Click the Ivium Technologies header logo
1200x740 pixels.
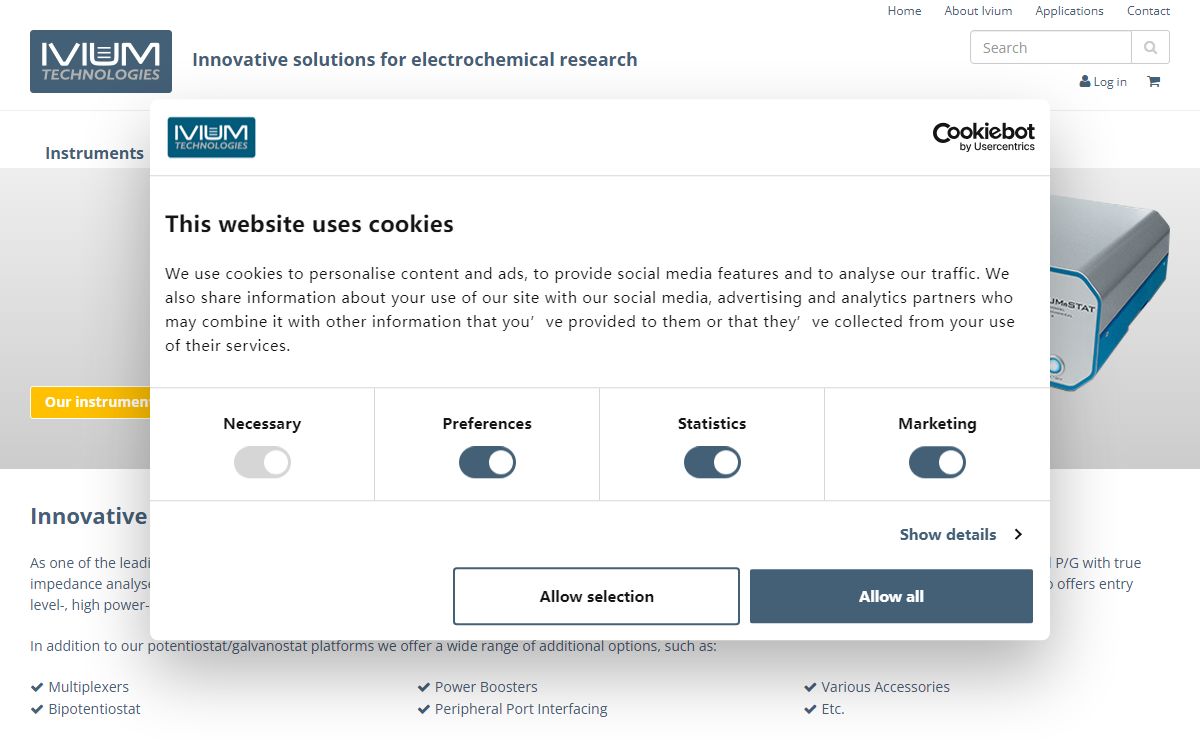click(x=101, y=61)
